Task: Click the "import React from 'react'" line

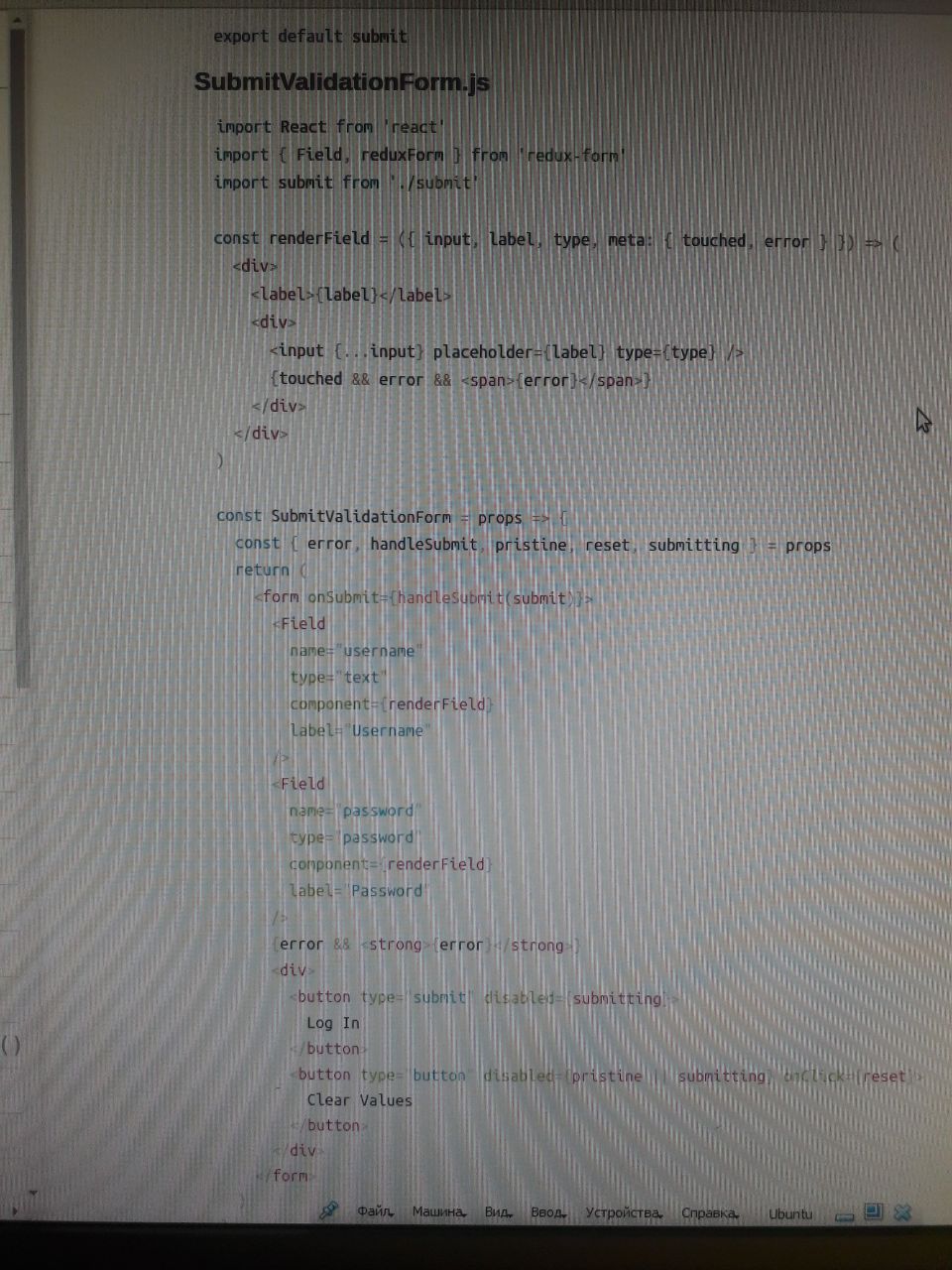Action: click(331, 127)
